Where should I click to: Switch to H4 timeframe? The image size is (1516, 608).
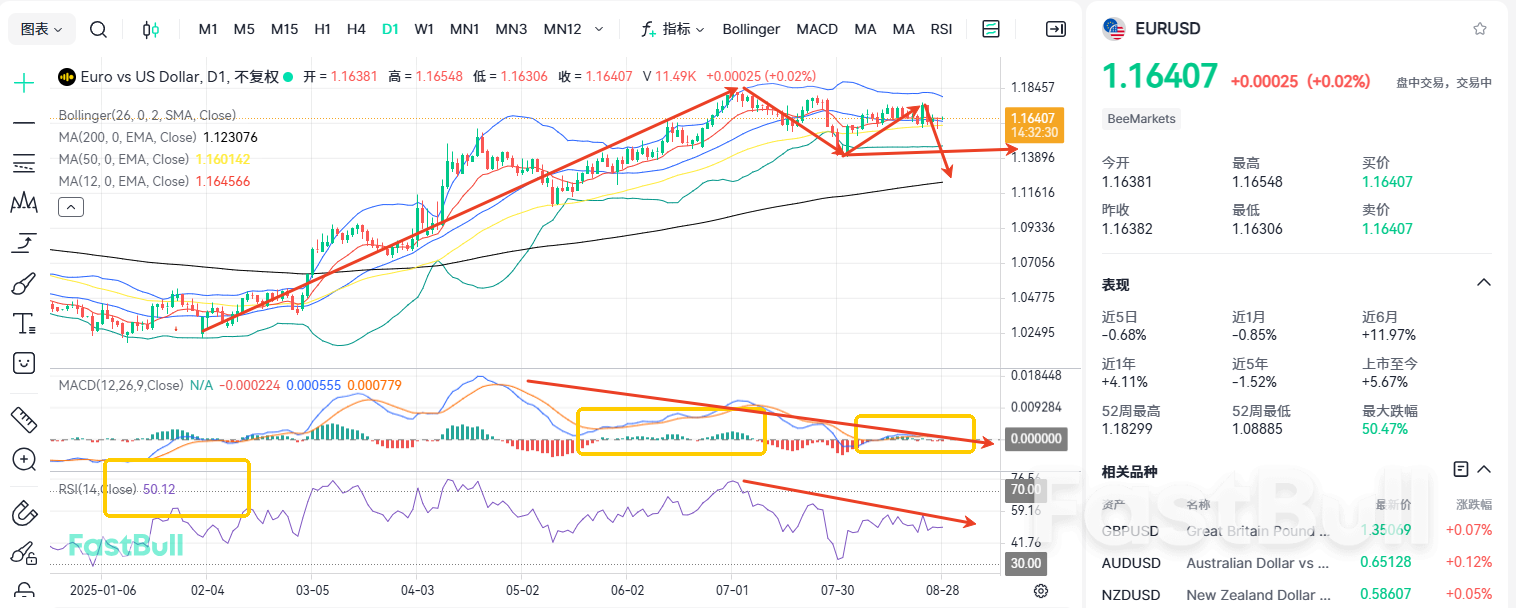click(x=356, y=29)
